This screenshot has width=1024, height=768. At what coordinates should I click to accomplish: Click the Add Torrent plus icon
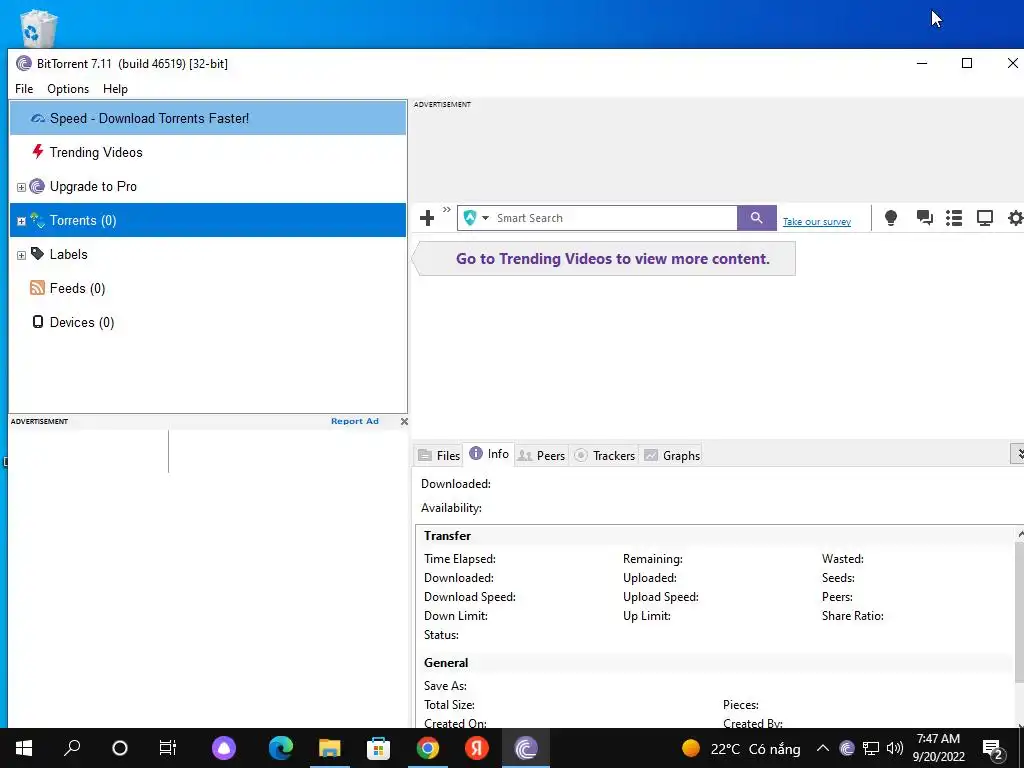point(427,217)
